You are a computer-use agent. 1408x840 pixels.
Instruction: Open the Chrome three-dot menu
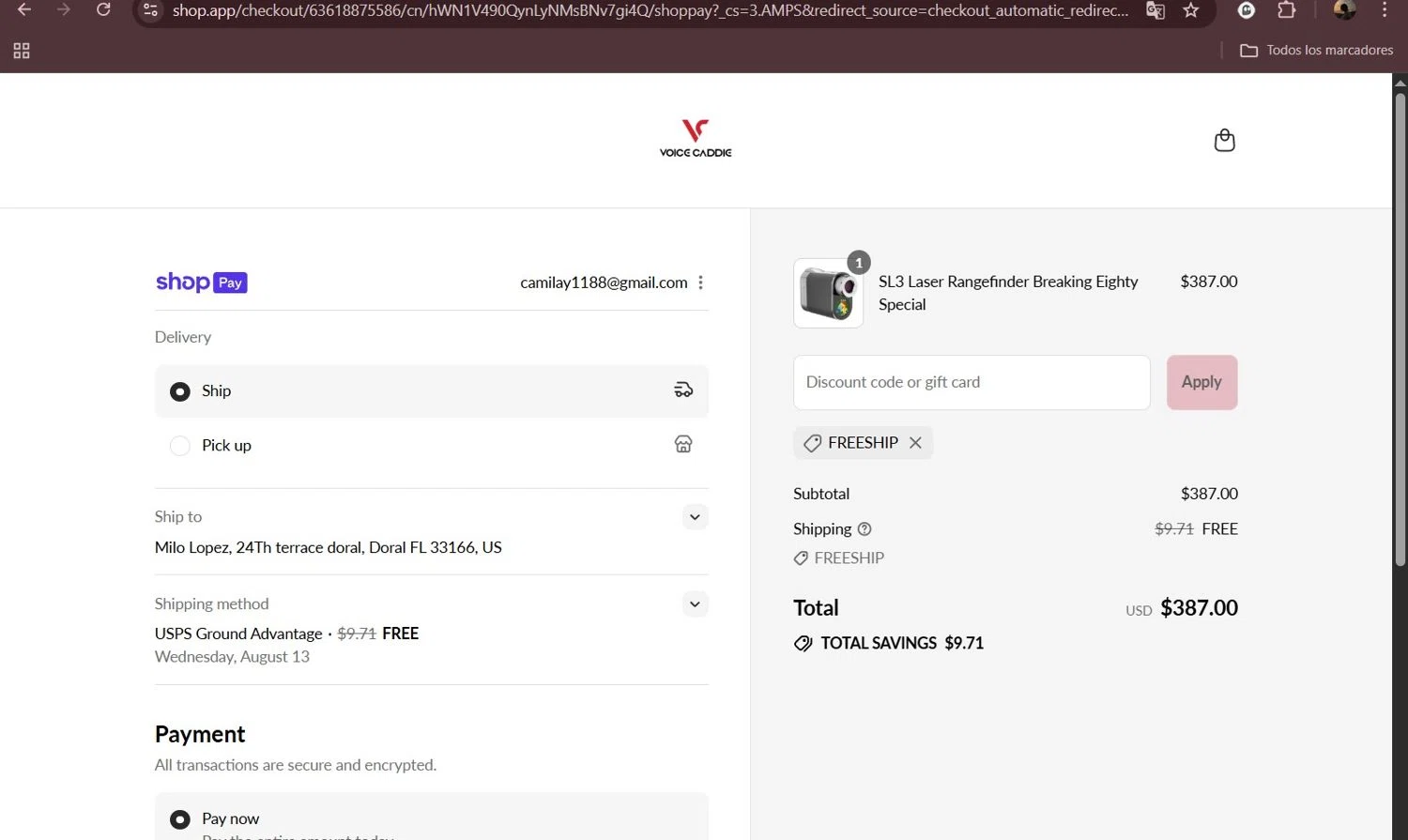pos(1385,10)
